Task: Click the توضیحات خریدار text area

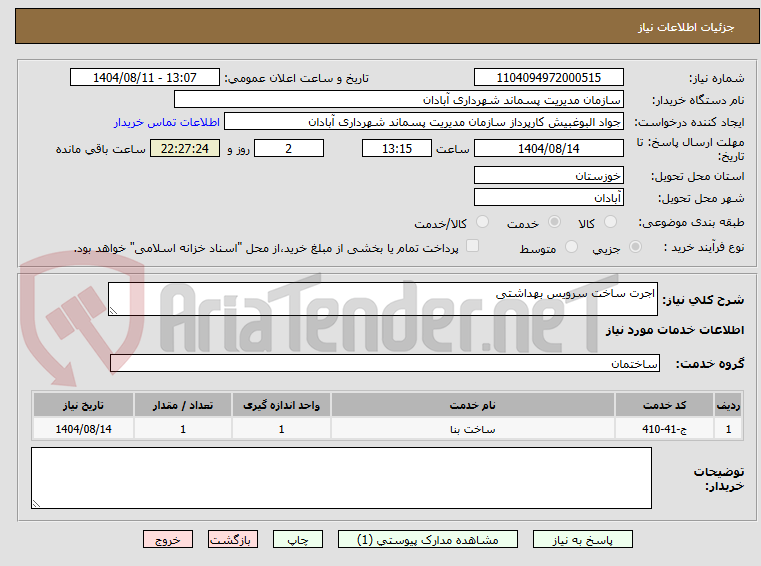Action: [341, 478]
